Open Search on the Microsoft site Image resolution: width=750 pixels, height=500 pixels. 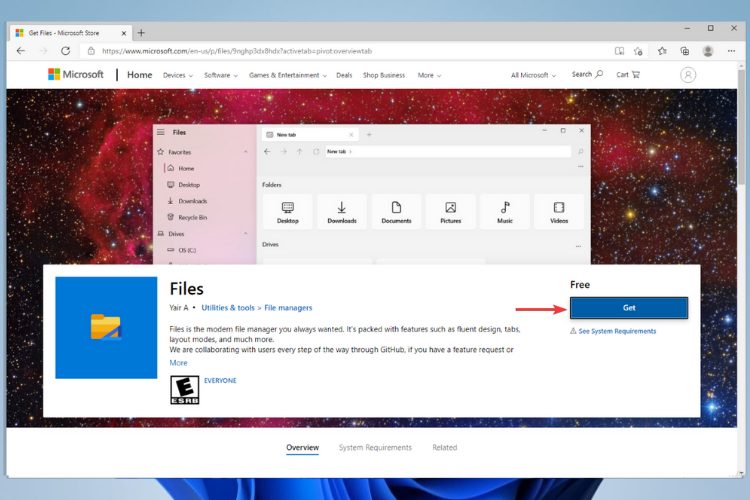point(587,74)
